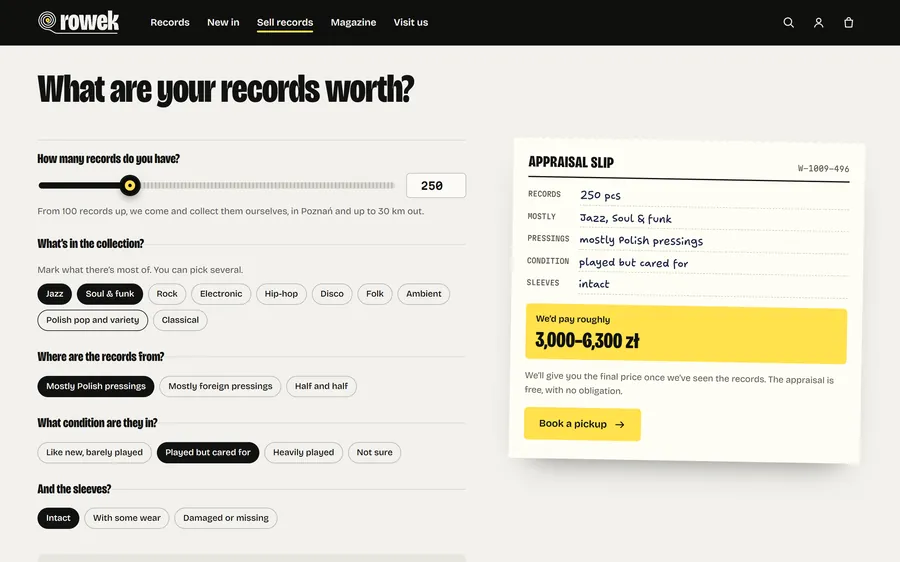Choose Mostly Polish pressings option
The width and height of the screenshot is (900, 562).
(x=96, y=386)
